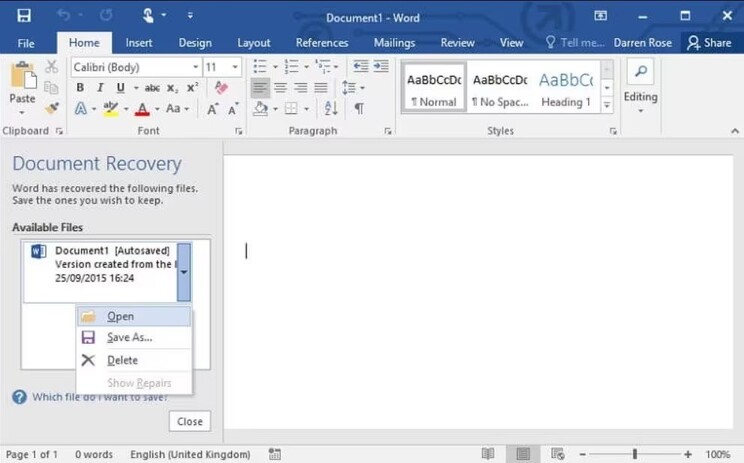Toggle Show/Hide paragraph marks
The image size is (744, 463).
coord(359,109)
